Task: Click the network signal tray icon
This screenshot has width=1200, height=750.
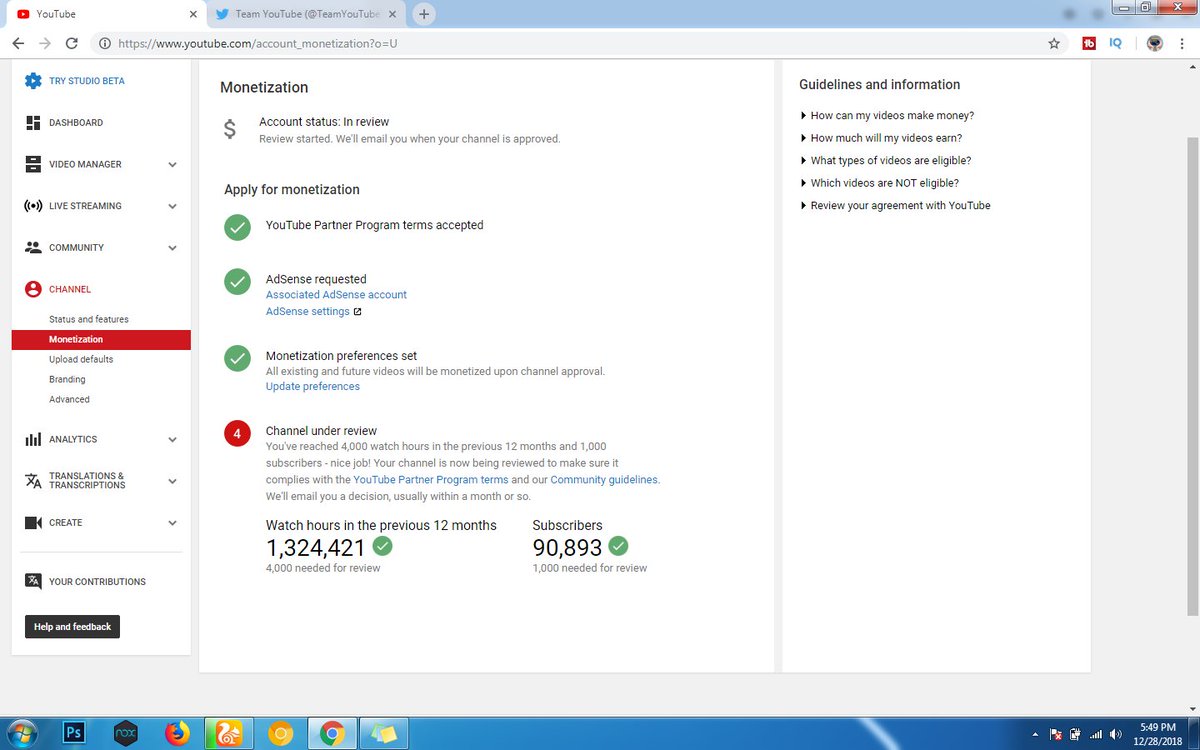Action: (x=1095, y=735)
